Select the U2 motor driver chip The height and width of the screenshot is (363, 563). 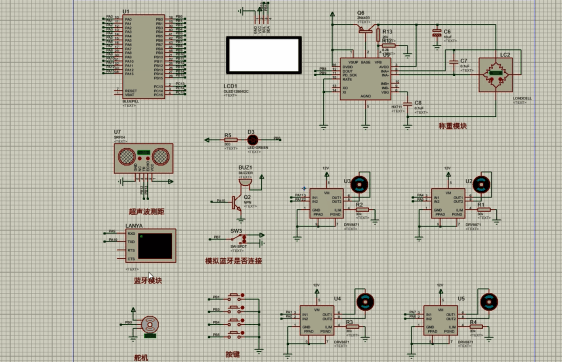tap(448, 203)
